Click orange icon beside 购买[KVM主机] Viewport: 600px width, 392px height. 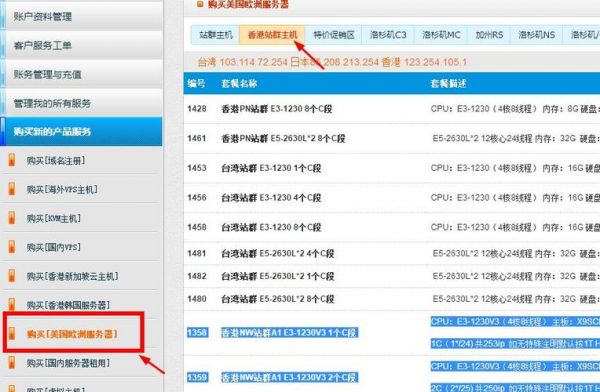[x=12, y=218]
